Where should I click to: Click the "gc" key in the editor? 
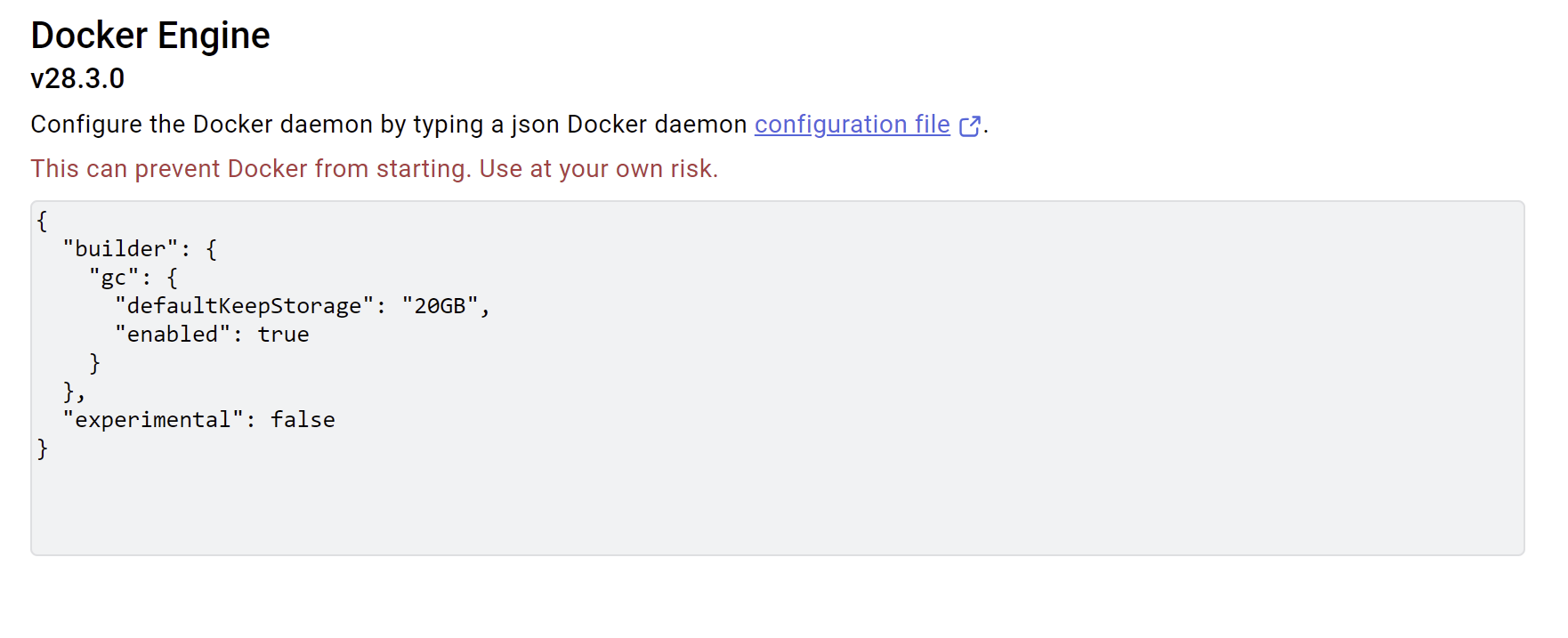click(114, 278)
